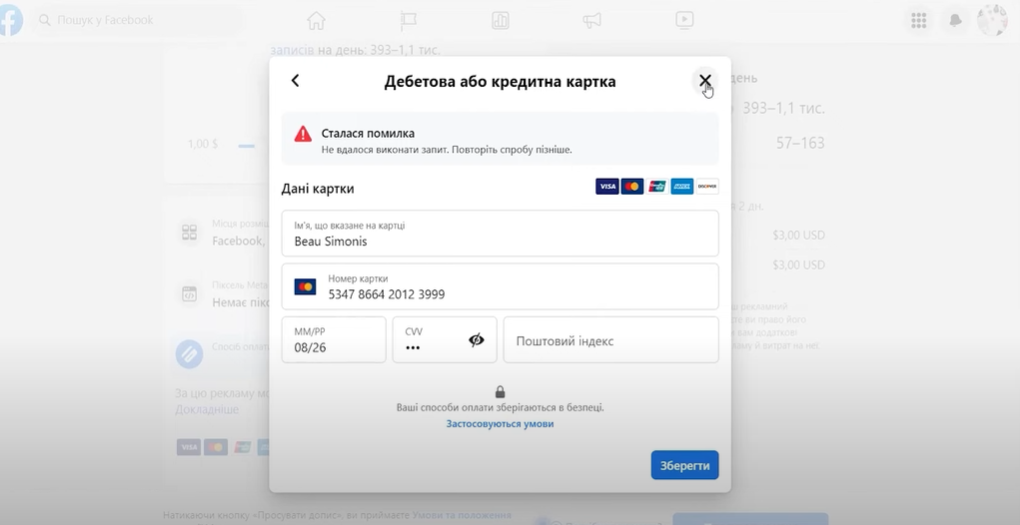Click the Умови та положення link
The image size is (1020, 525).
point(461,515)
